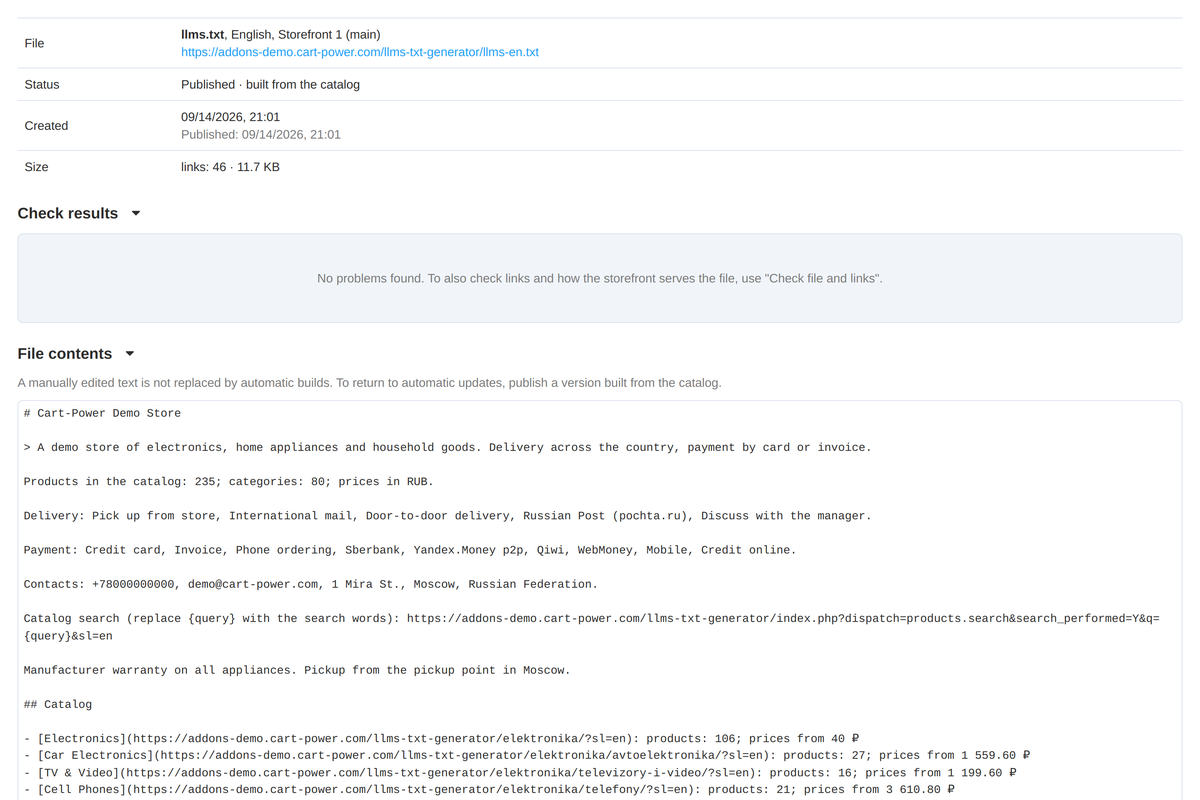This screenshot has height=800, width=1200.
Task: Click the 'Delivery: Pick up from store' line
Action: pyautogui.click(x=448, y=516)
